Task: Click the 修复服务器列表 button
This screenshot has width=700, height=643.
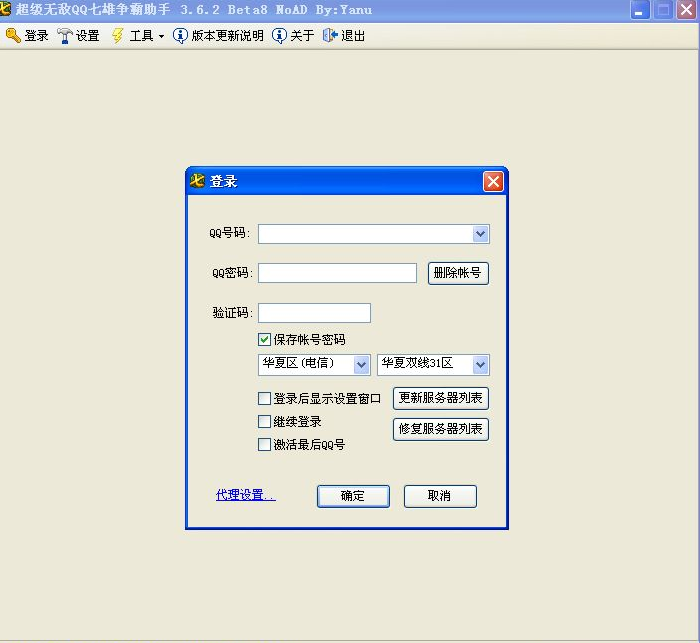Action: click(x=441, y=429)
